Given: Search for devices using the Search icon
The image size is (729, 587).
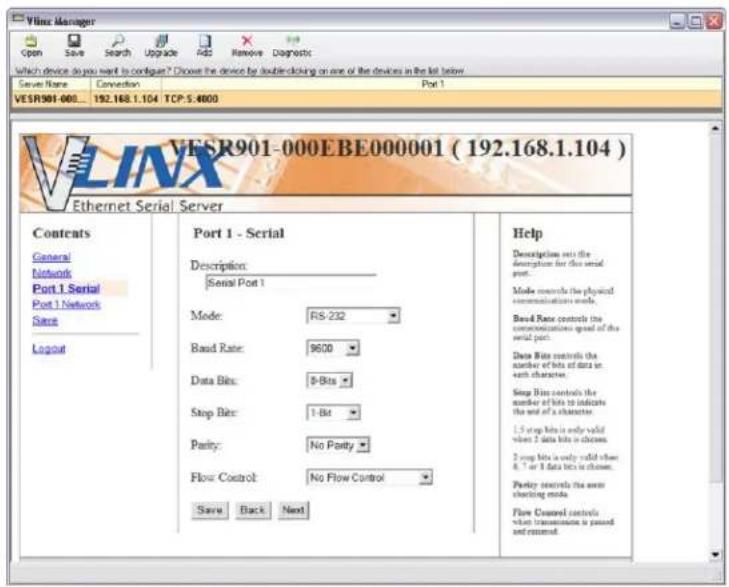Looking at the screenshot, I should [x=117, y=46].
